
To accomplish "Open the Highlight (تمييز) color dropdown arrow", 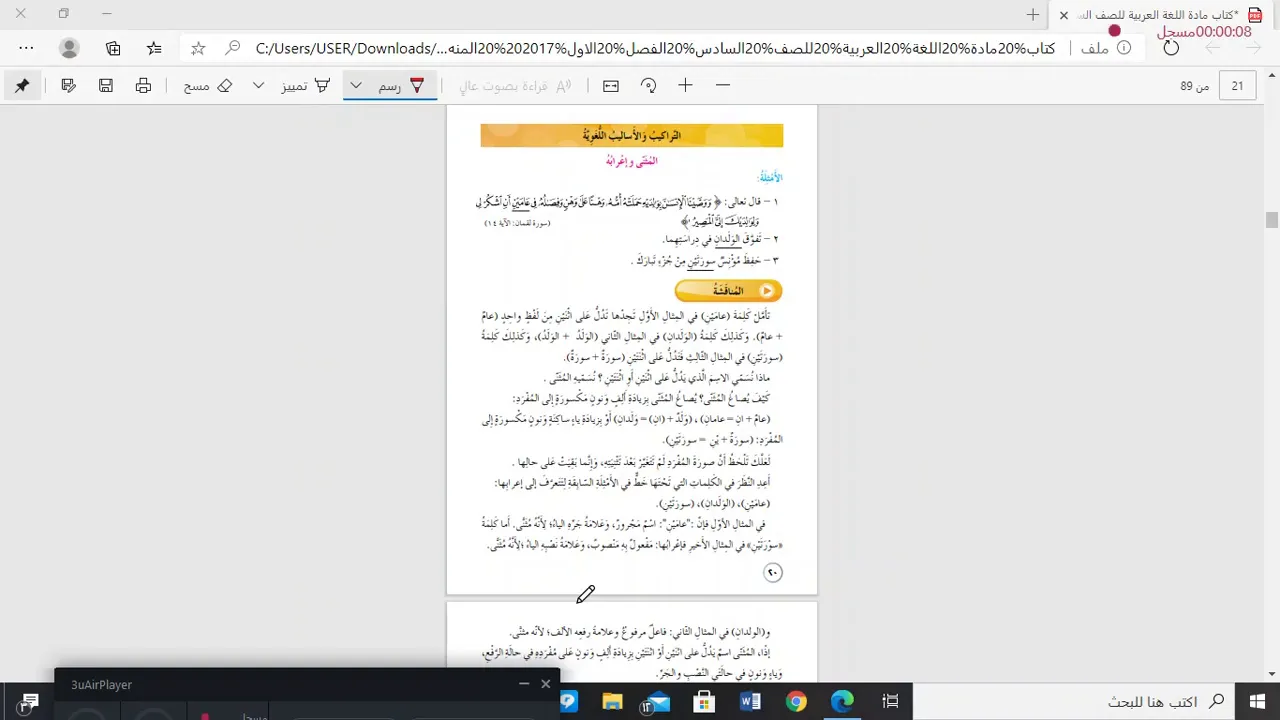I will (x=258, y=86).
